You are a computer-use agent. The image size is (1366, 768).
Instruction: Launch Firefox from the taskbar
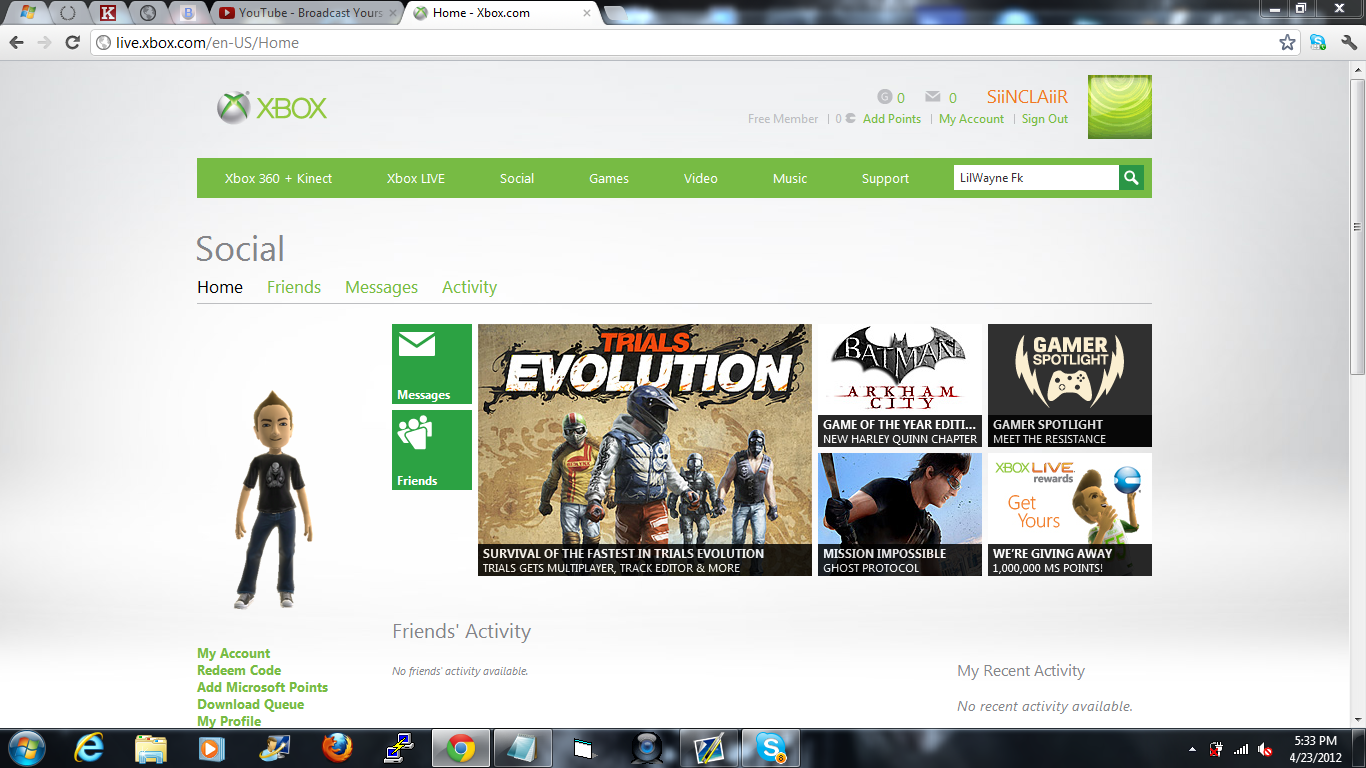tap(338, 748)
